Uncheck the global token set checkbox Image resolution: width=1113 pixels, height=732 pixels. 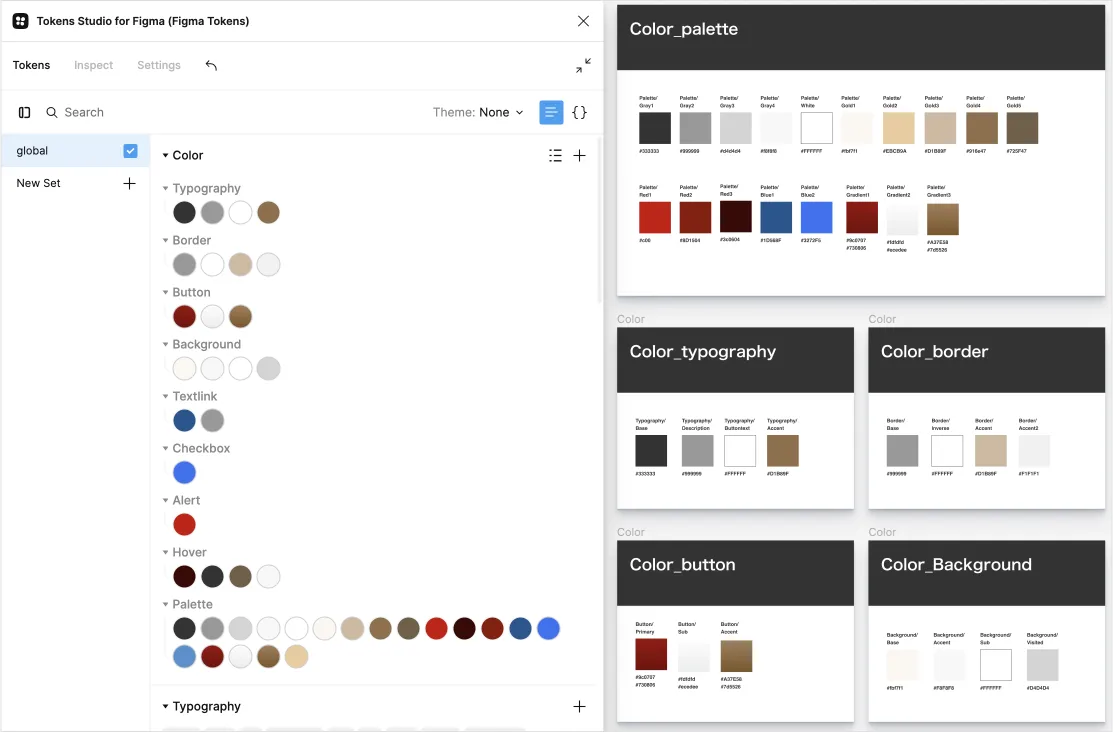[x=130, y=151]
